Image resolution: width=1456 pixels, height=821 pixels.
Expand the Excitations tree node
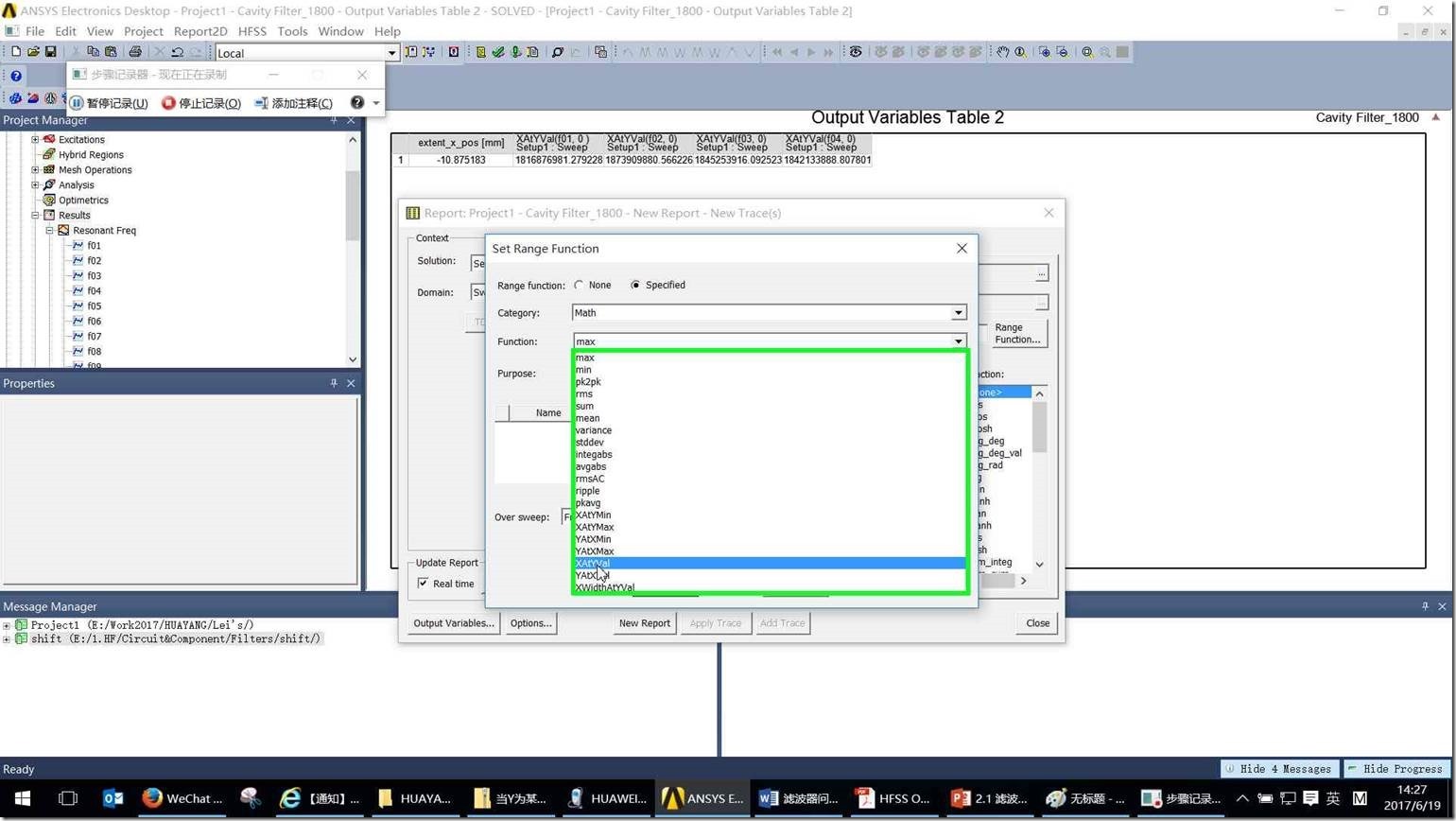coord(35,139)
